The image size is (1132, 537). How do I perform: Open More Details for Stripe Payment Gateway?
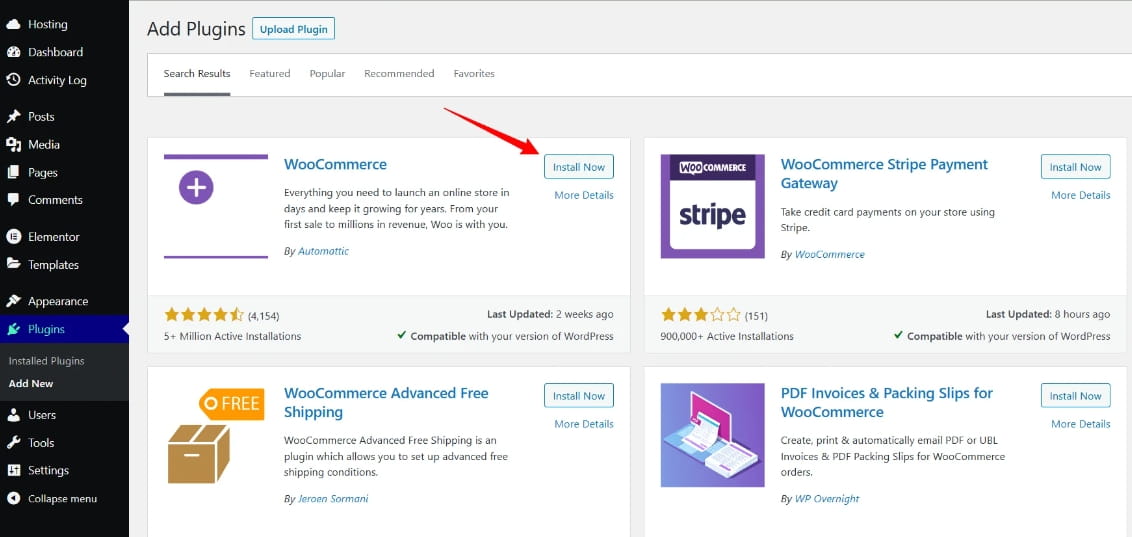click(x=1081, y=195)
